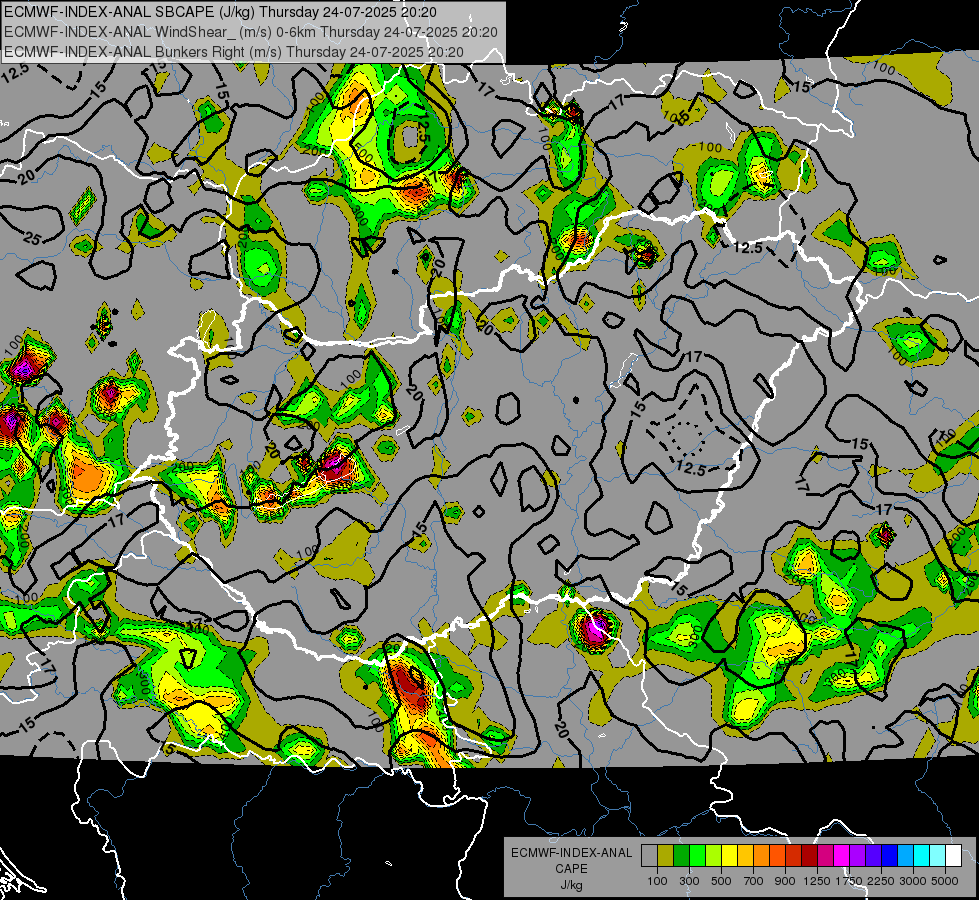Click the legend tick value 900
This screenshot has height=900, width=979.
(x=785, y=881)
